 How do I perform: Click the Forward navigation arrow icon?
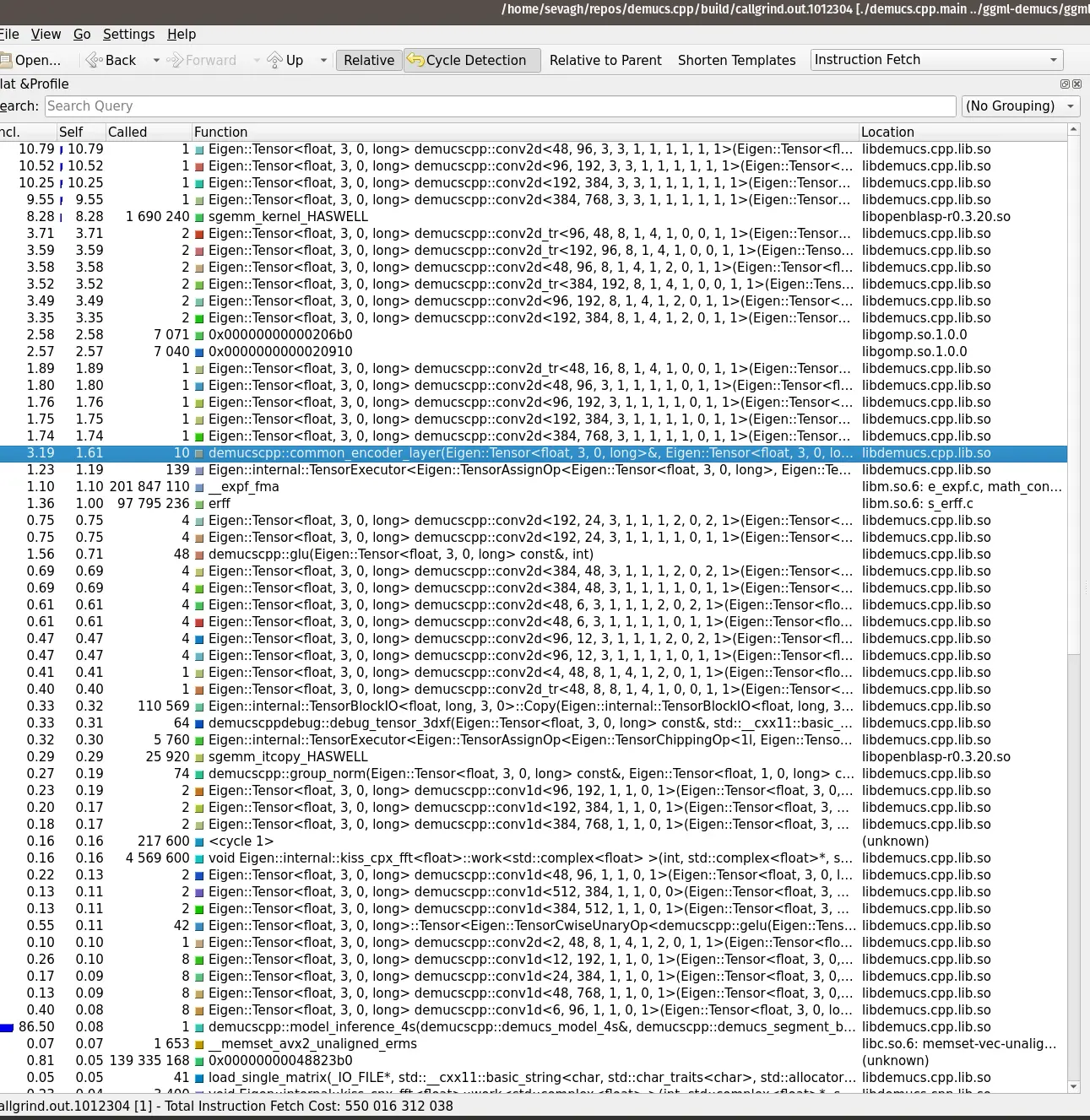pos(175,60)
